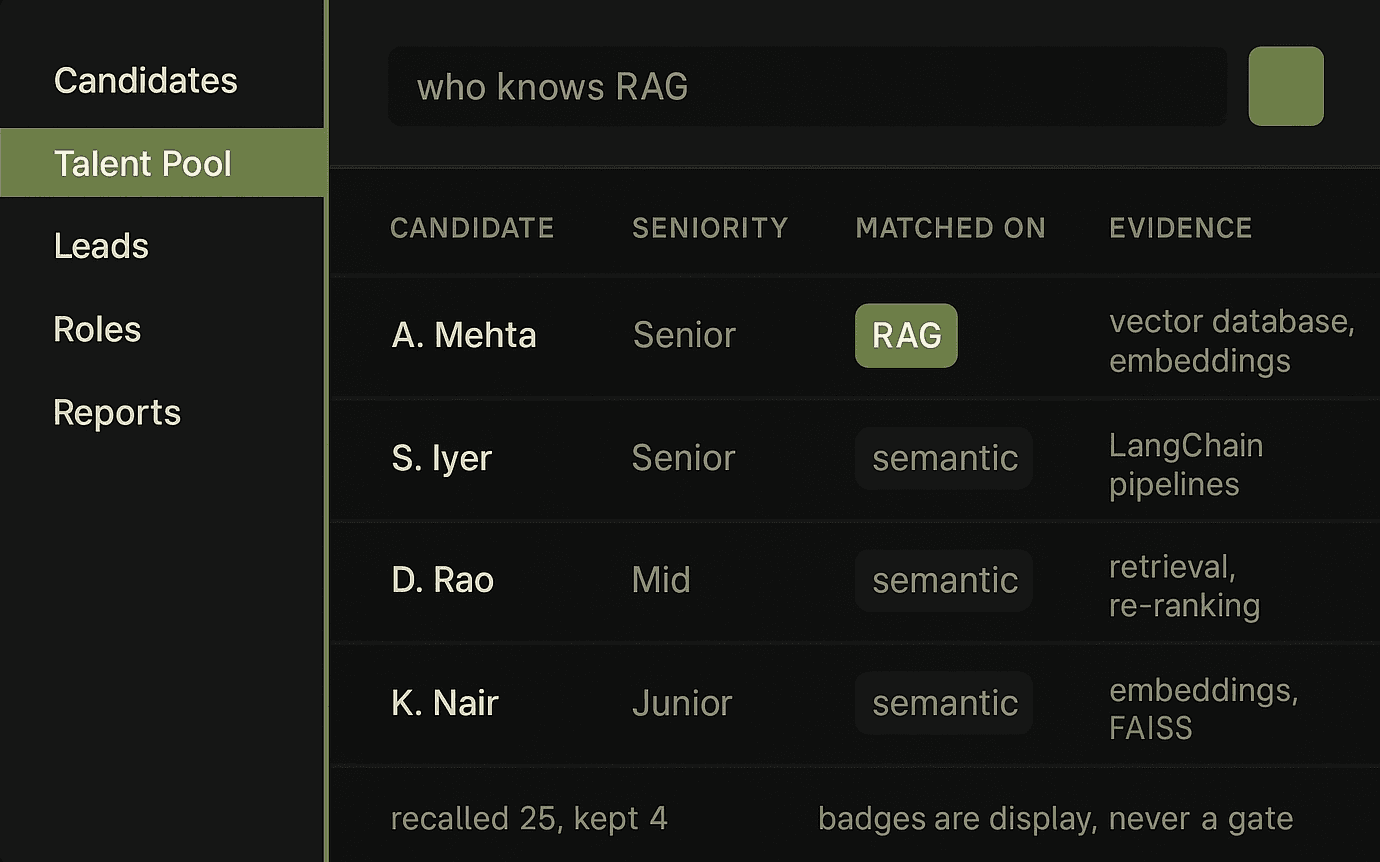Open candidate D. Rao
1380x862 pixels.
tap(443, 580)
